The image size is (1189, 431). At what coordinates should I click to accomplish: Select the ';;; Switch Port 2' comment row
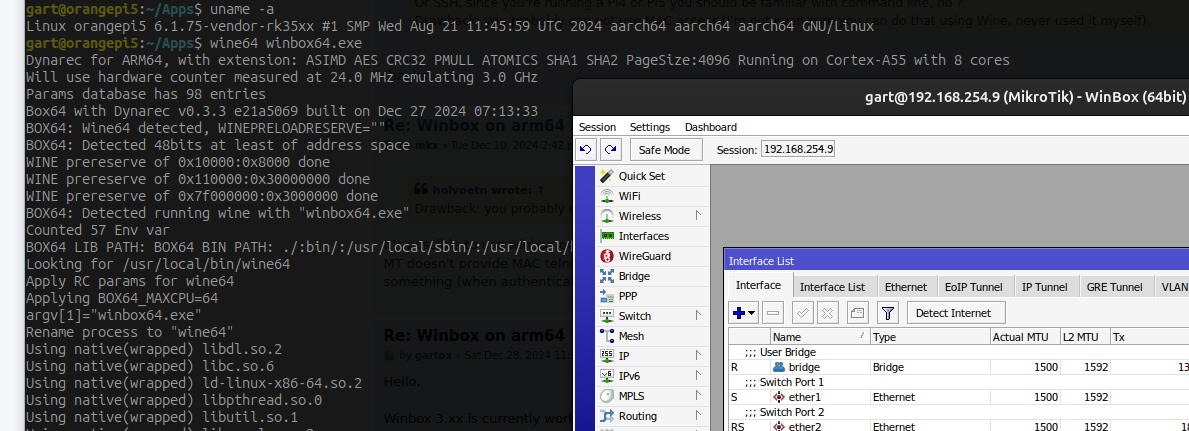pos(958,412)
